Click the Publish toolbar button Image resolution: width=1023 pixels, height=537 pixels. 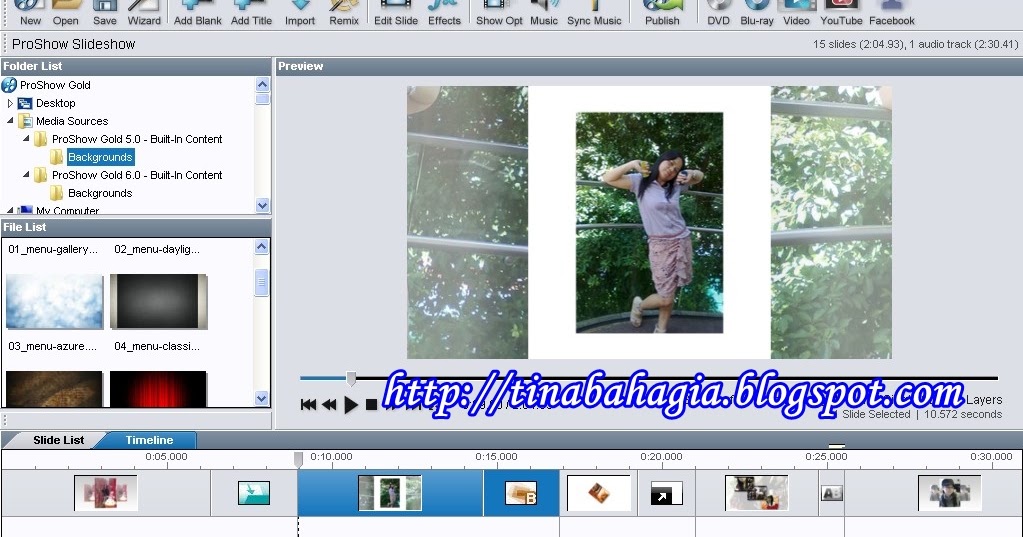tap(662, 13)
